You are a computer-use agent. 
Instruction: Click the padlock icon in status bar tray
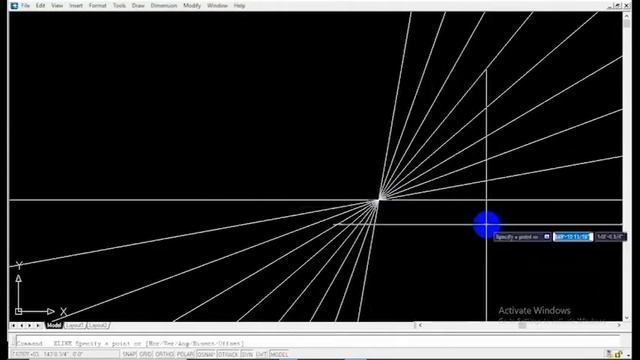pyautogui.click(x=619, y=354)
